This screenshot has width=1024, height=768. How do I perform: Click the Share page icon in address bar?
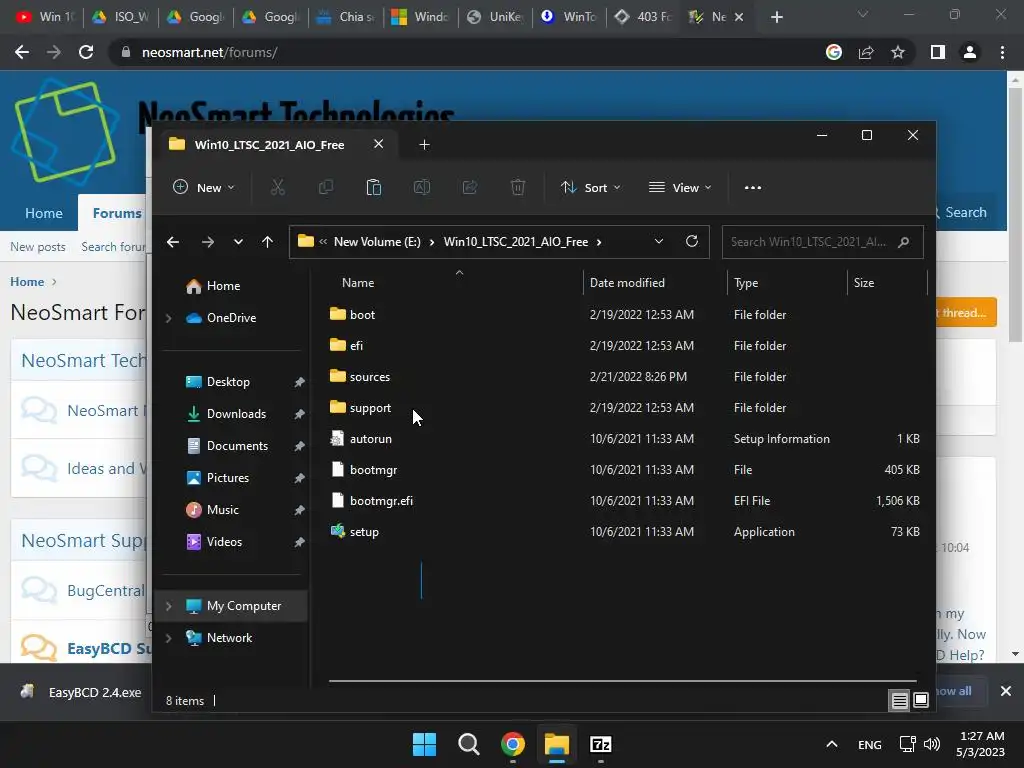[x=866, y=52]
